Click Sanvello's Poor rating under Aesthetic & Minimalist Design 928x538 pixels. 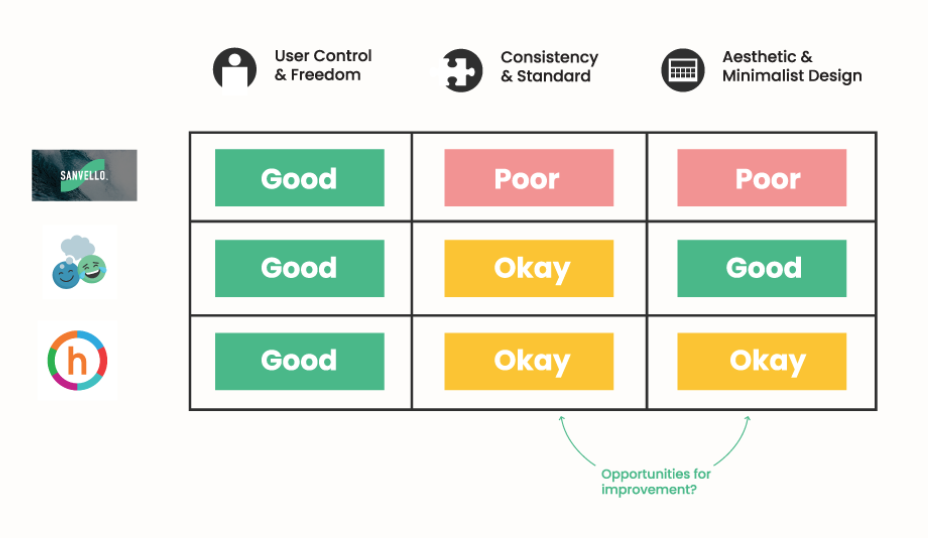(762, 178)
